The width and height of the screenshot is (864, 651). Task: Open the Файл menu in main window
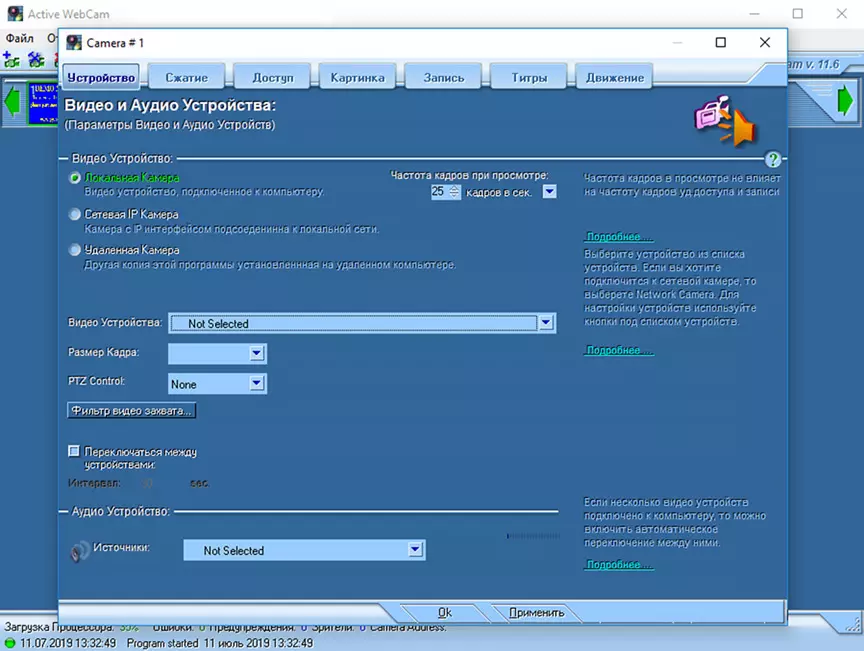(x=20, y=38)
